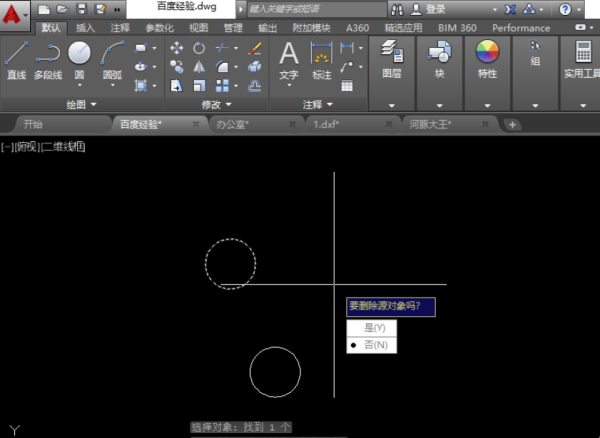Open the 特性 color wheel properties
This screenshot has width=600, height=438.
tap(487, 59)
